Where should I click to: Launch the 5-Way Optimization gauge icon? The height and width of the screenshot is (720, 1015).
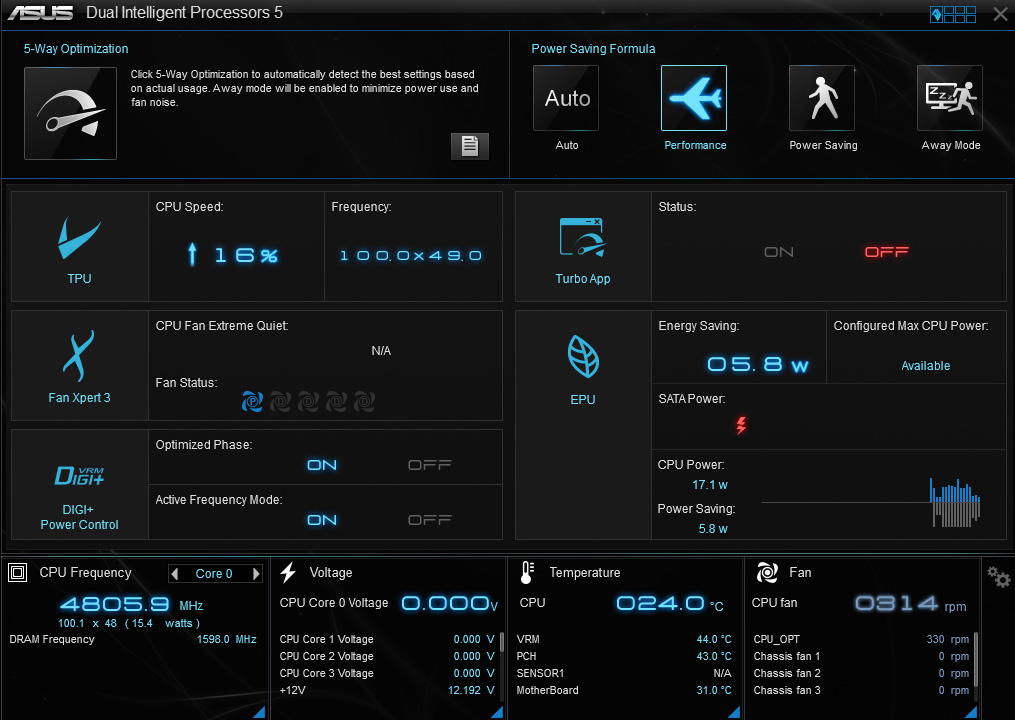click(x=70, y=113)
